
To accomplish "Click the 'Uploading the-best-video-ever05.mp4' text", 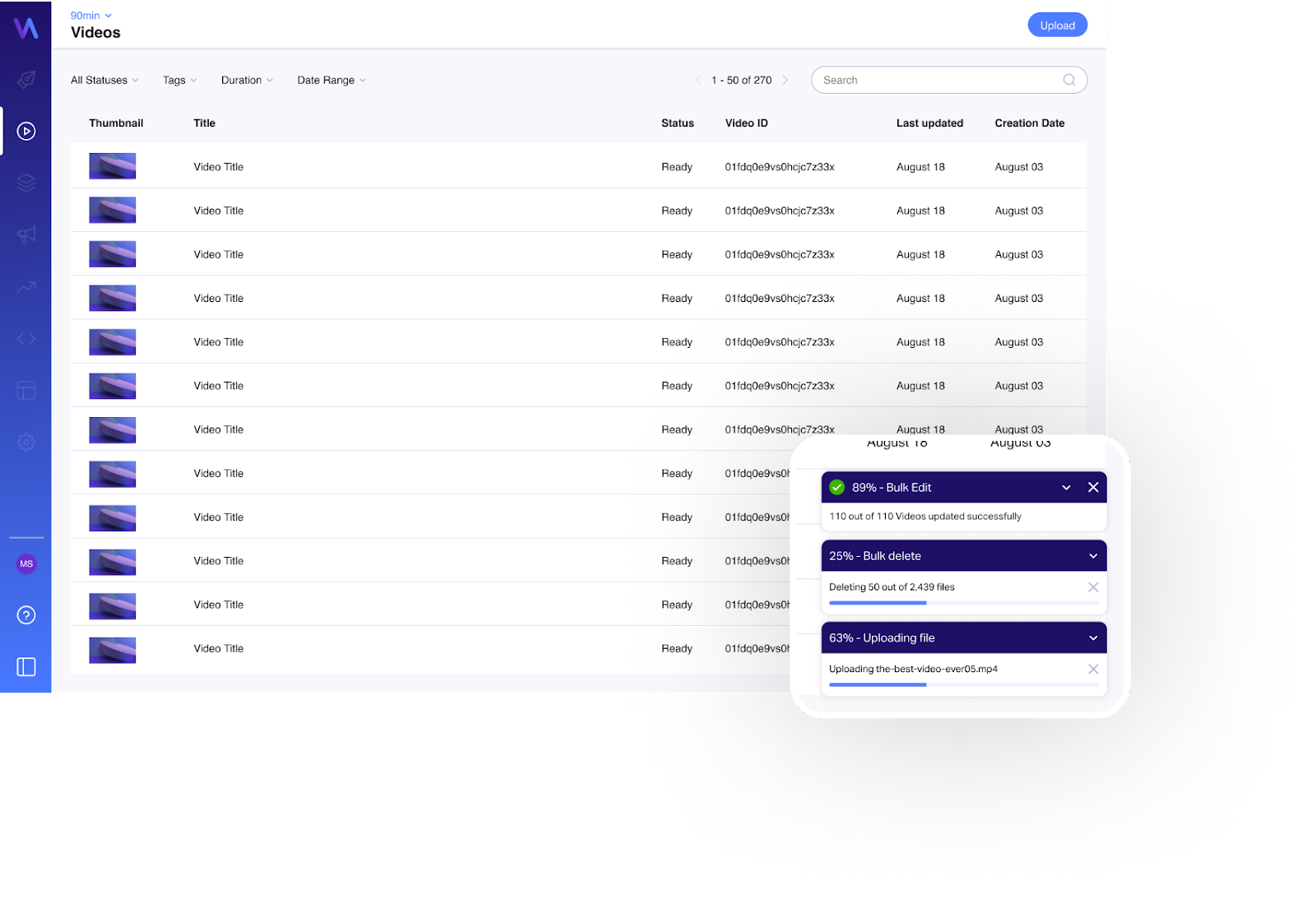I will click(x=913, y=669).
